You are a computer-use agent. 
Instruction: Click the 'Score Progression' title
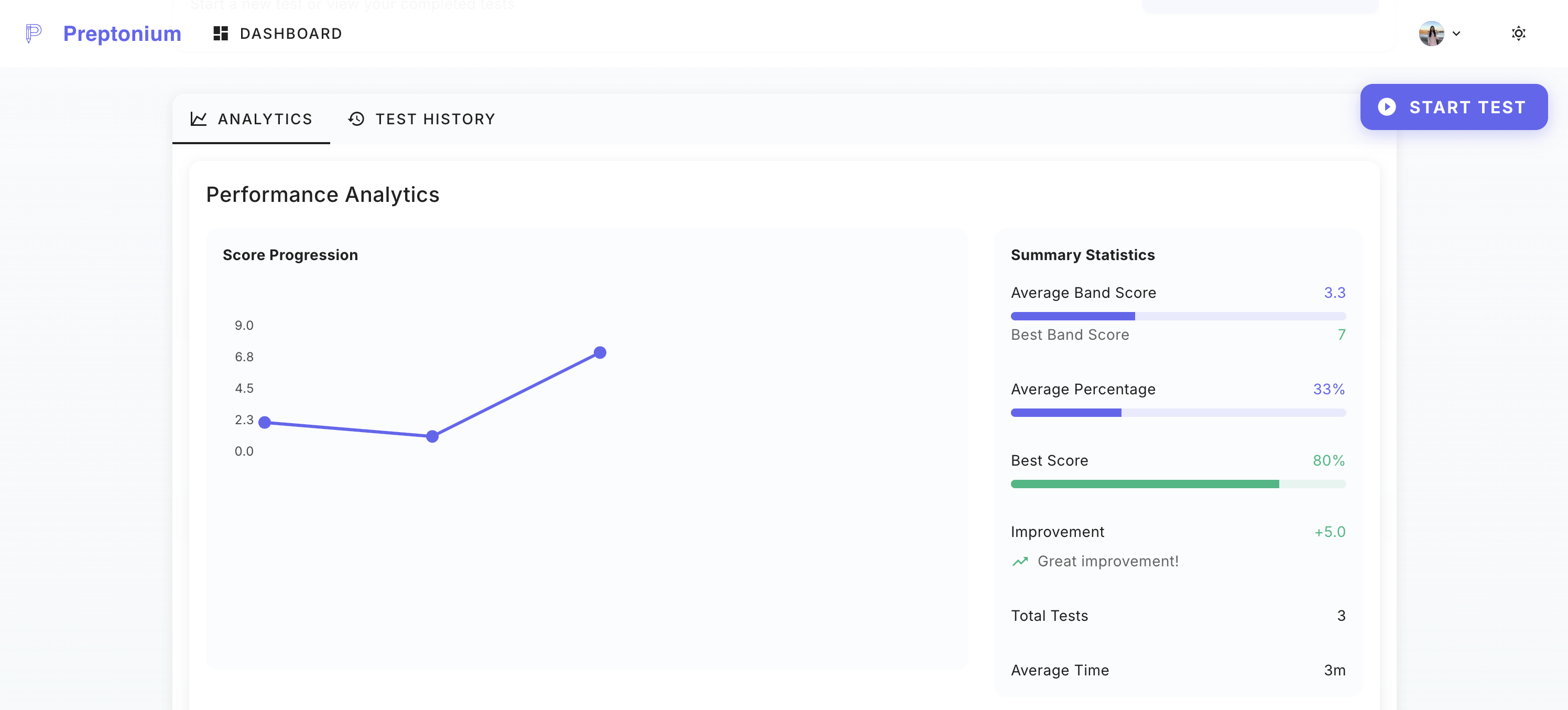coord(290,254)
